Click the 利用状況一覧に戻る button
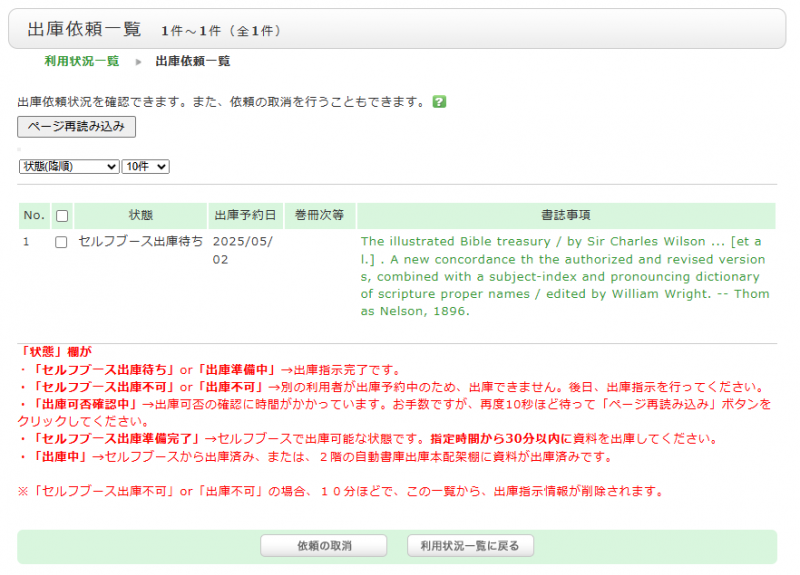 pyautogui.click(x=470, y=545)
